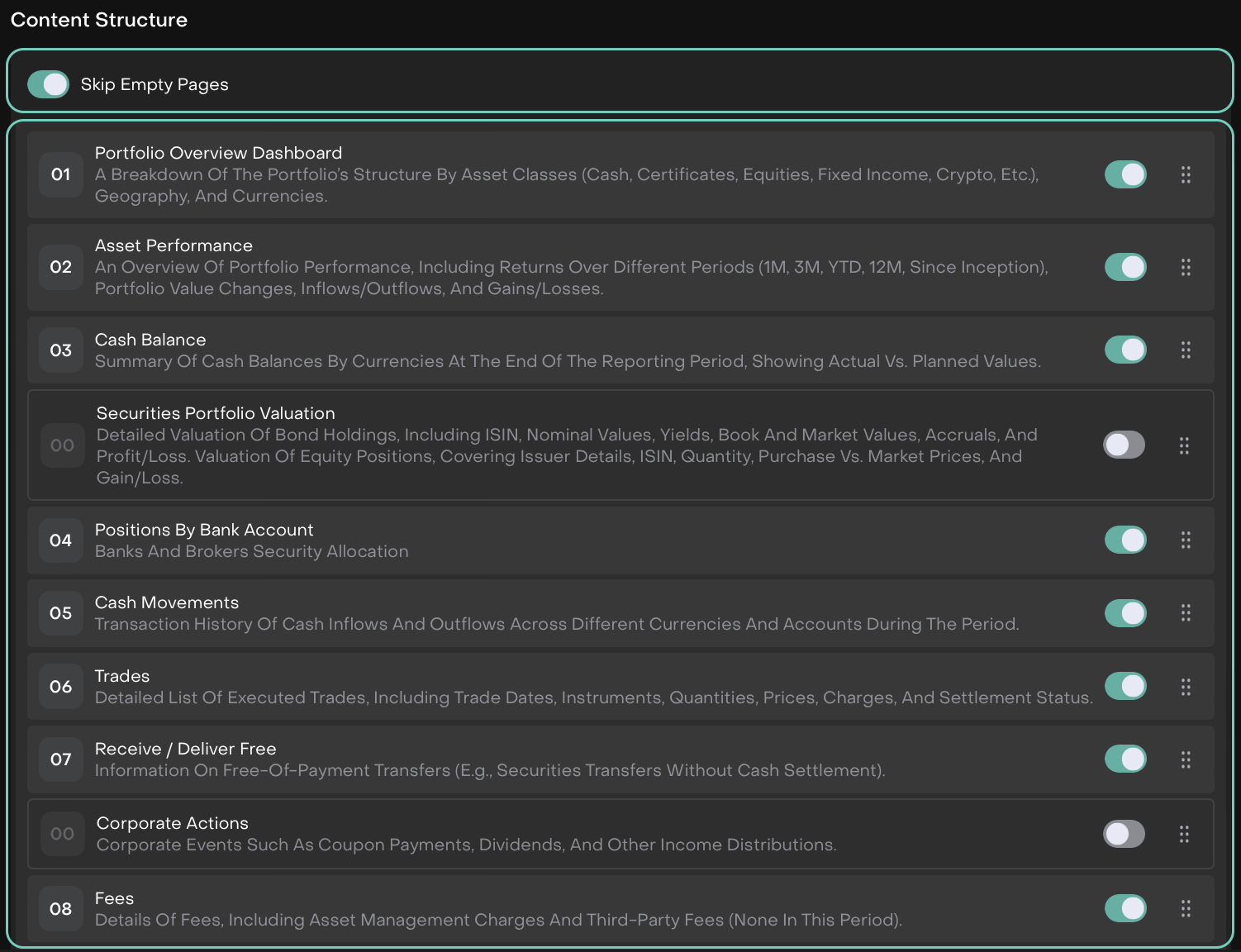The height and width of the screenshot is (952, 1241).
Task: Turn on the Corporate Actions toggle
Action: pos(1125,834)
